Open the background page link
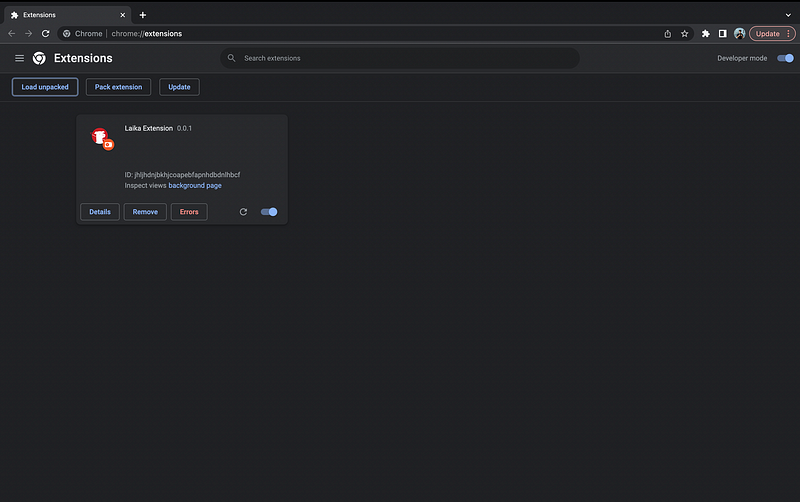This screenshot has width=800, height=502. (195, 185)
